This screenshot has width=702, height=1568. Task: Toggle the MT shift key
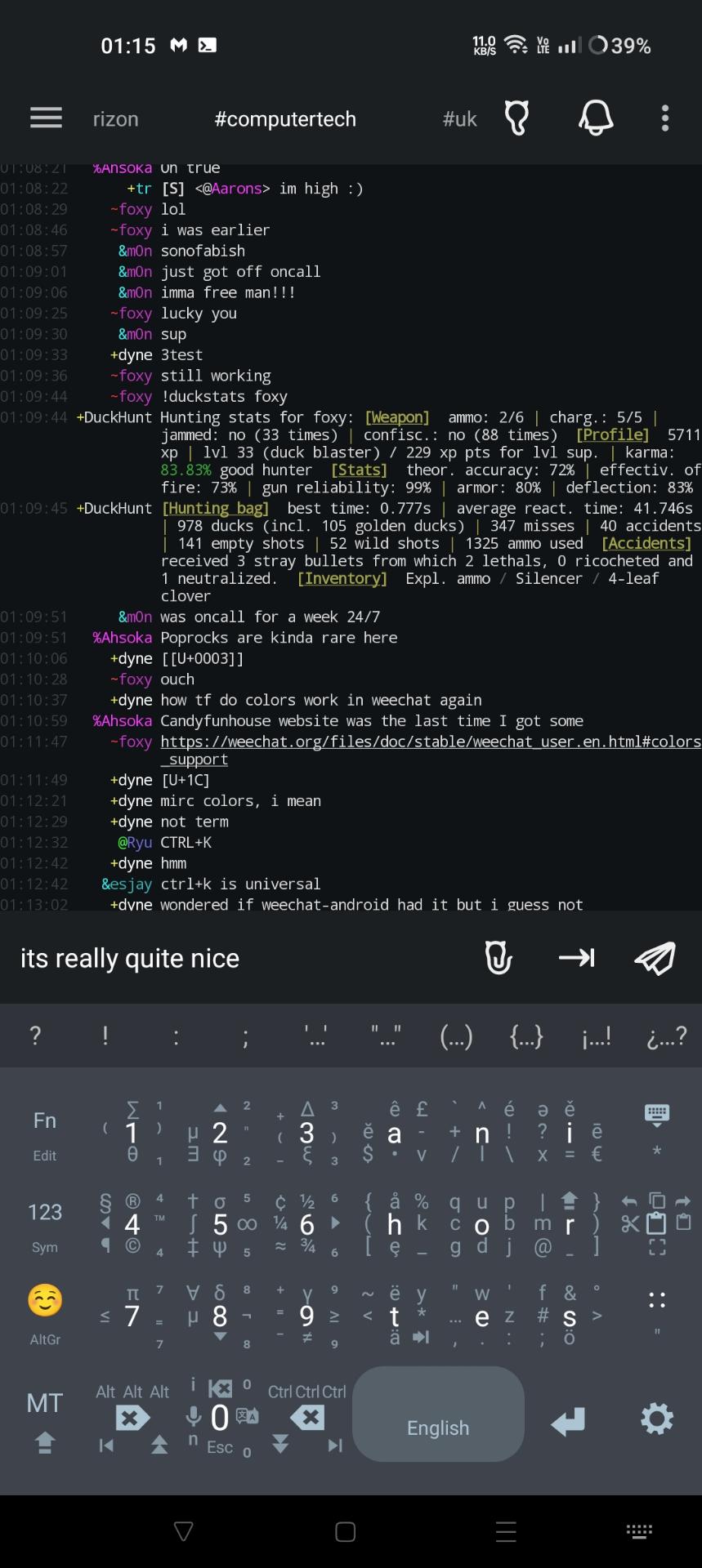[x=45, y=1419]
